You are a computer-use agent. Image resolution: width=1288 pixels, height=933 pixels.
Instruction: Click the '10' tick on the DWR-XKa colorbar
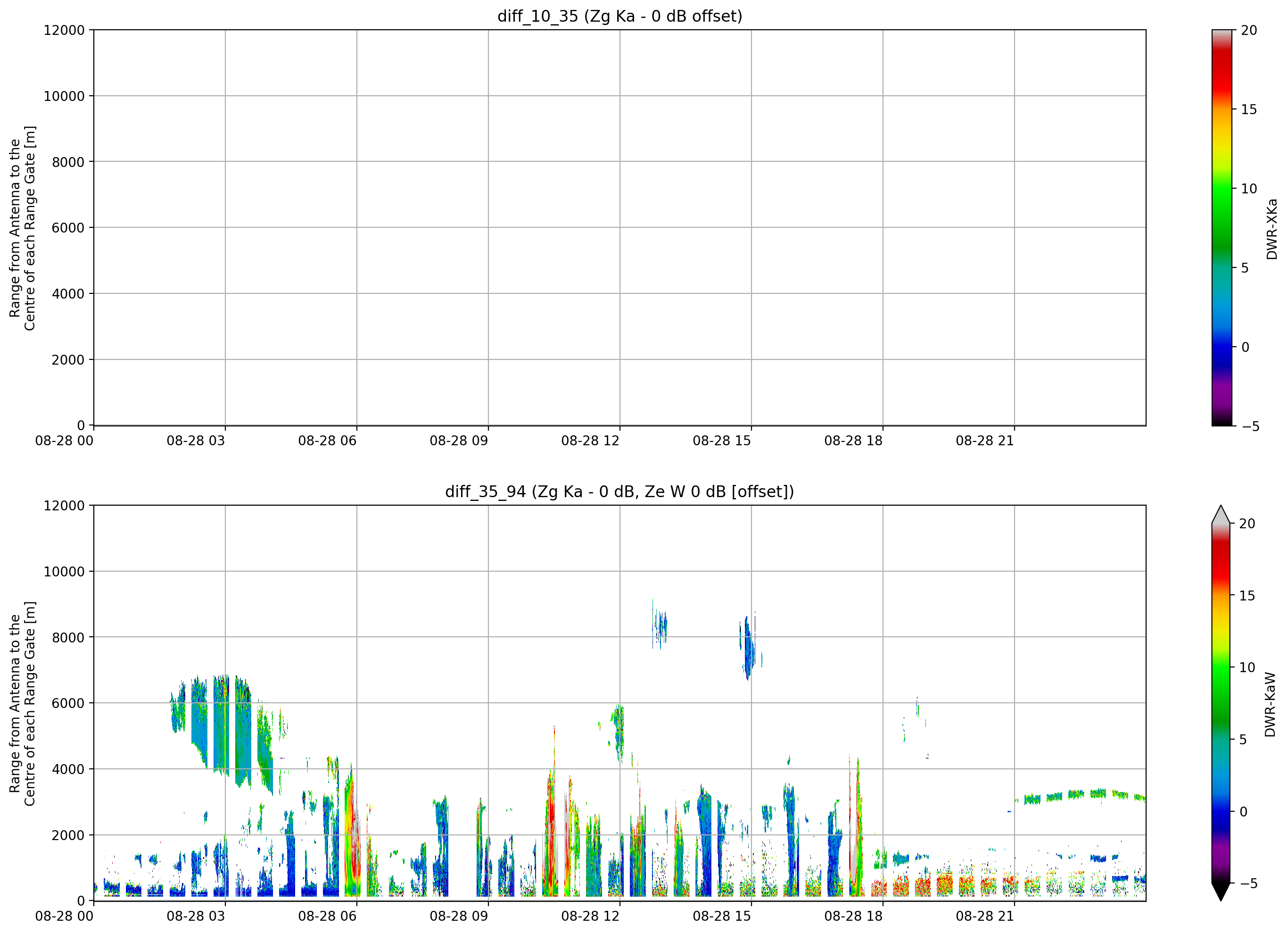1249,189
